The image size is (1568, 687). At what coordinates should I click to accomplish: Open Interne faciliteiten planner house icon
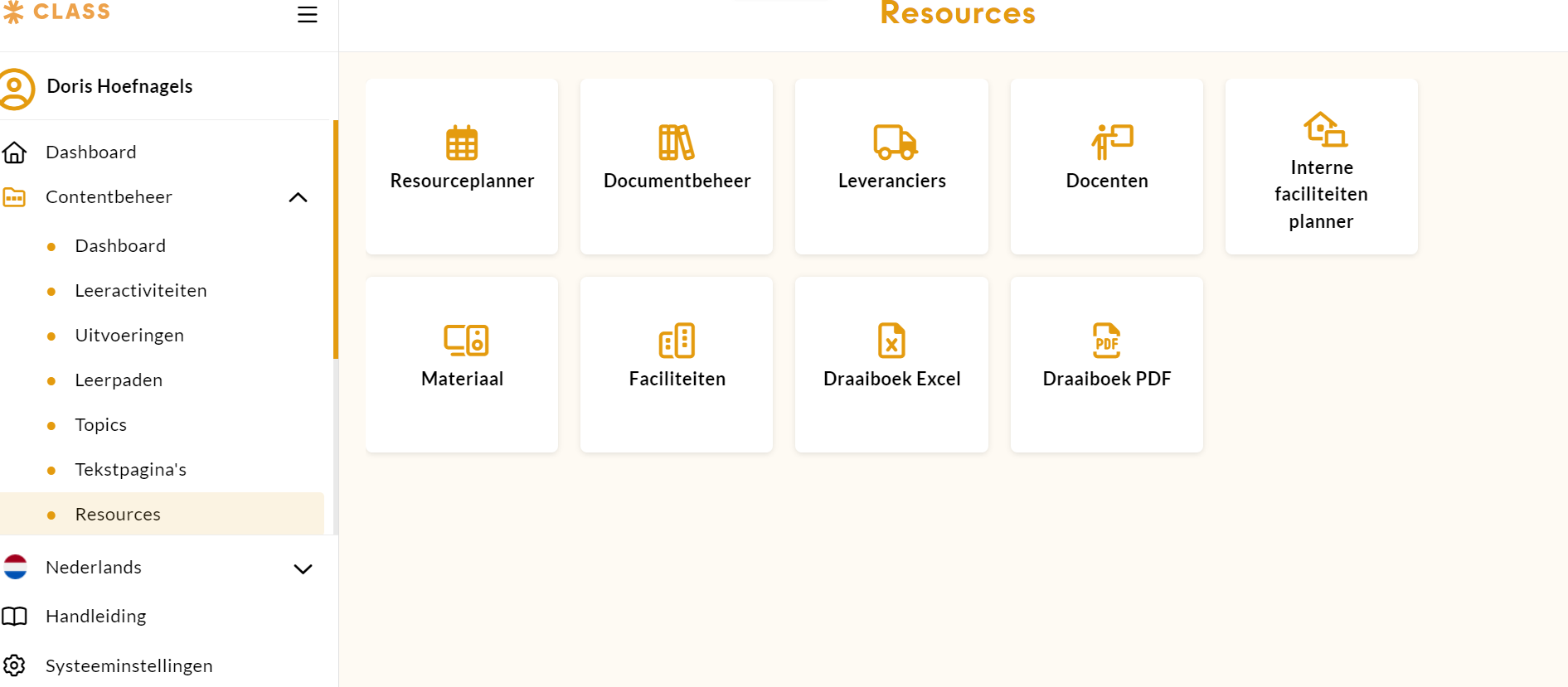(x=1324, y=129)
